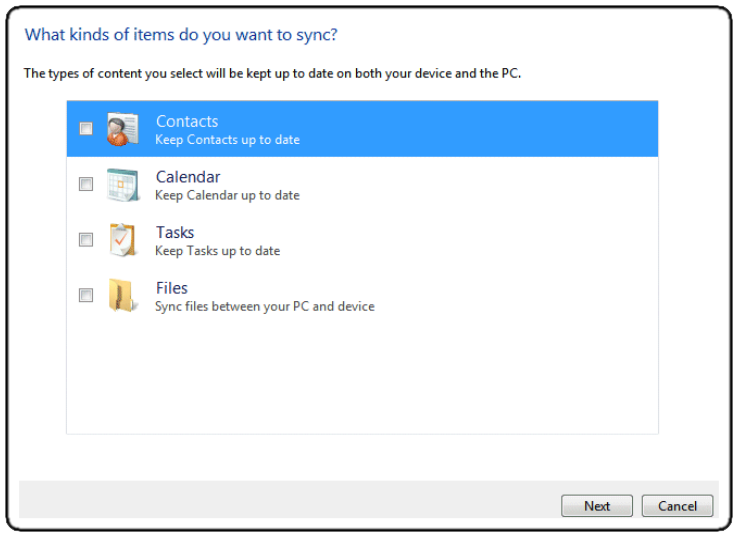Screen dimensions: 738x537
Task: Cancel the sync setup dialog
Action: pyautogui.click(x=677, y=506)
